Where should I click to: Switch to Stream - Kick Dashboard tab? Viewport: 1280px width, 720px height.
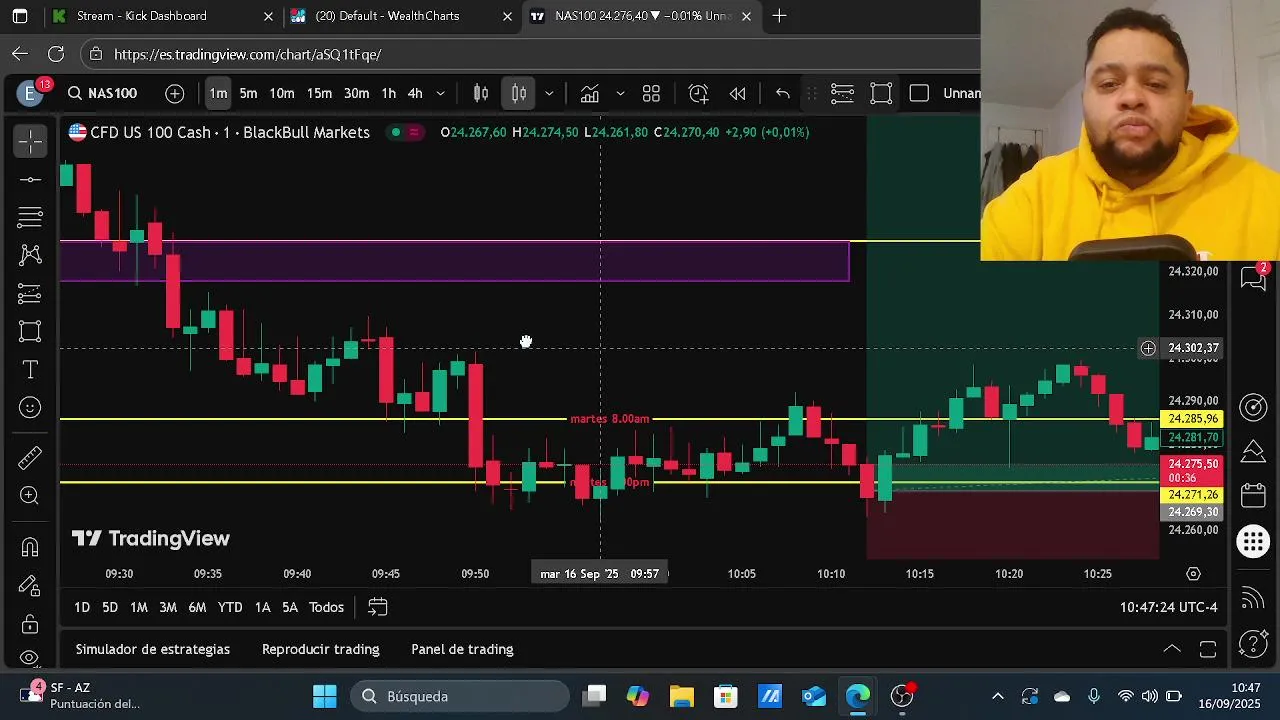[163, 16]
